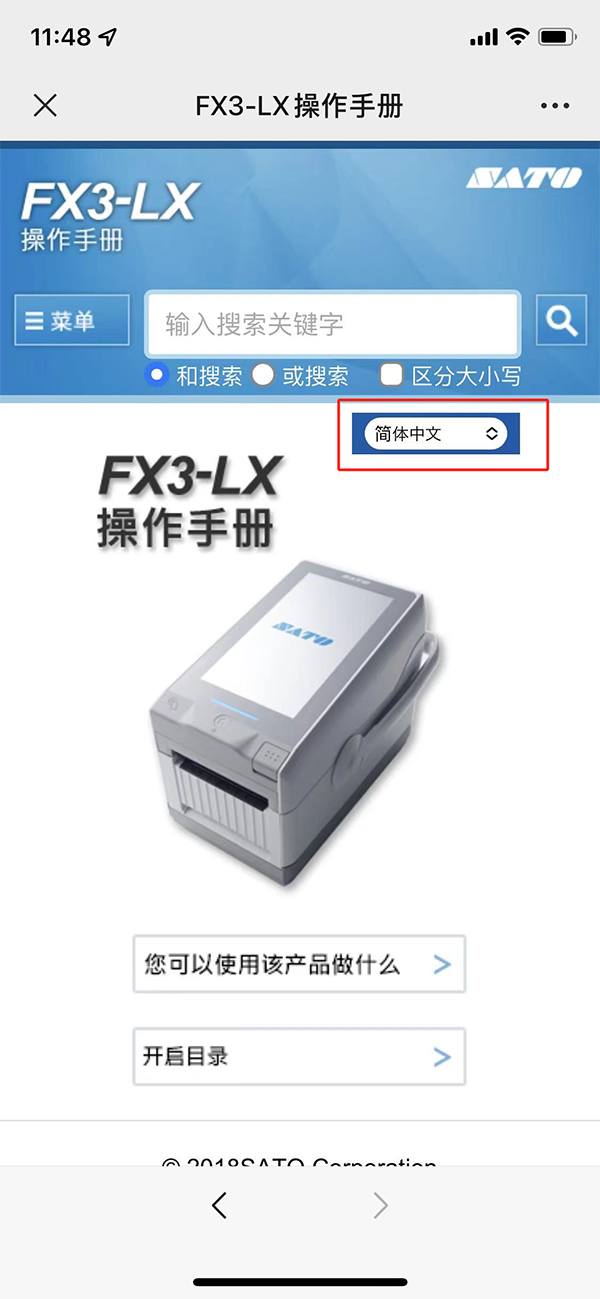Tap the browser forward arrow
Viewport: 600px width, 1299px height.
click(380, 1206)
